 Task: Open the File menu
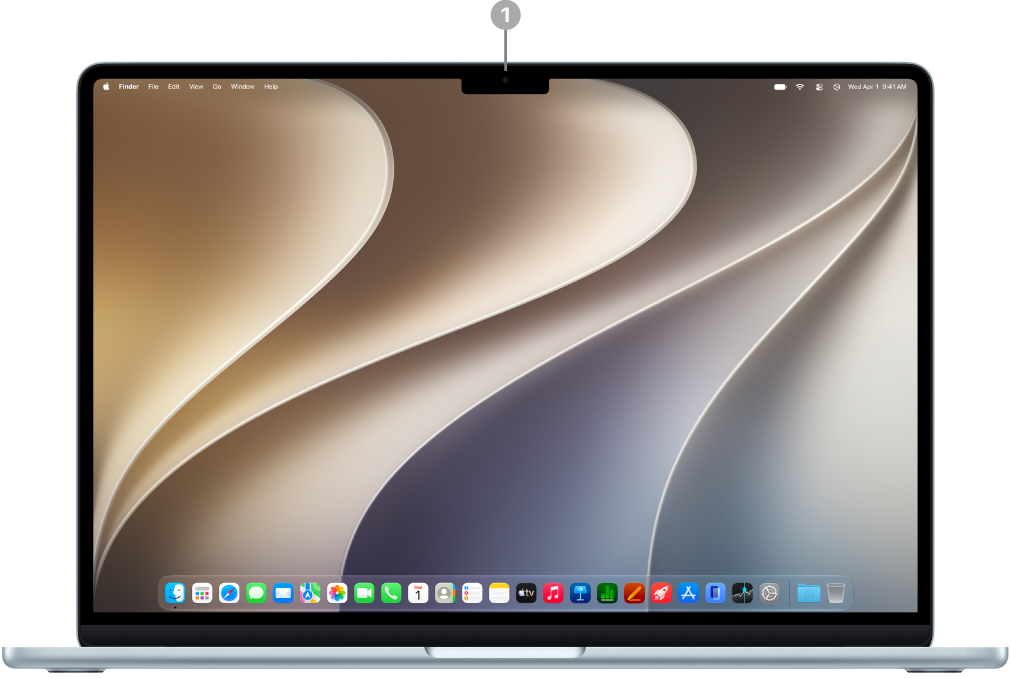pyautogui.click(x=153, y=86)
